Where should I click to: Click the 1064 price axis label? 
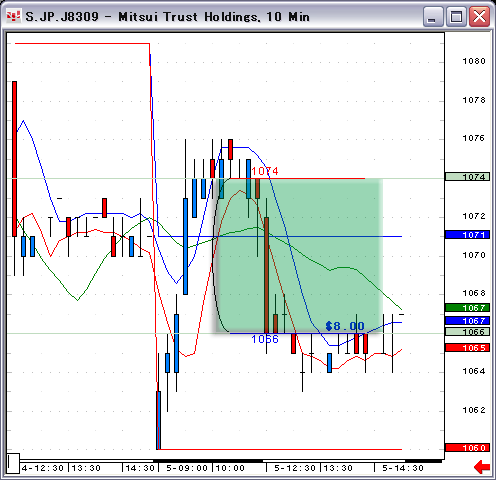tap(474, 371)
